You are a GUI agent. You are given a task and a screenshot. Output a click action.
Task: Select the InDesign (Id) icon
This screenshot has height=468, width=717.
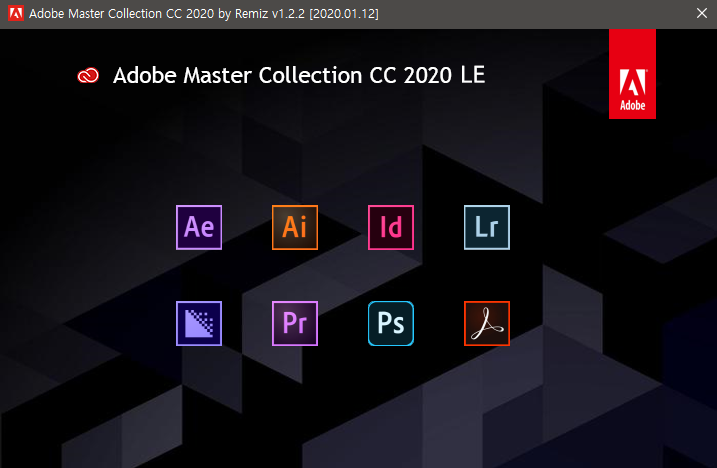pyautogui.click(x=391, y=227)
